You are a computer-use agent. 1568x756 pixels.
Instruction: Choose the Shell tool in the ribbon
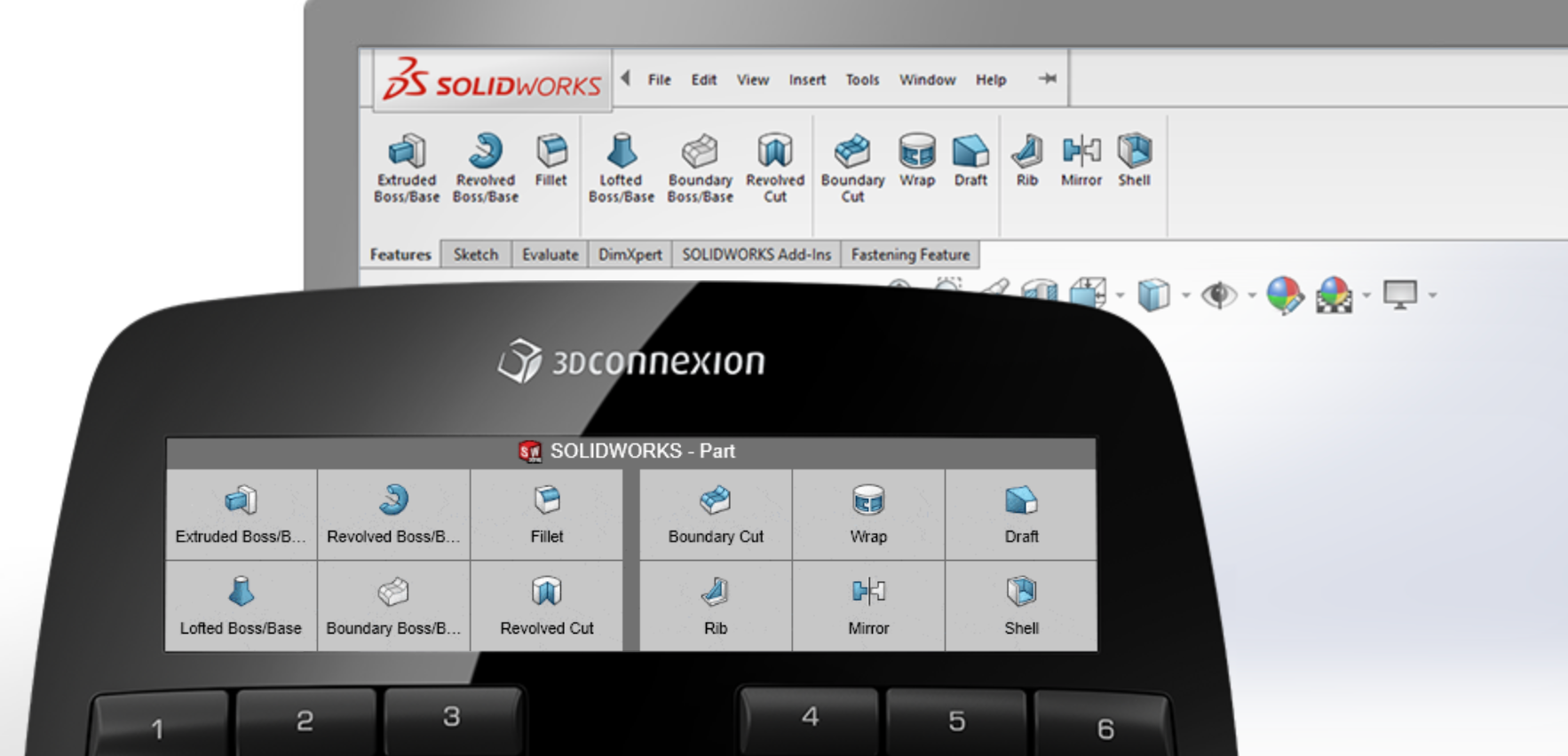pyautogui.click(x=1135, y=161)
